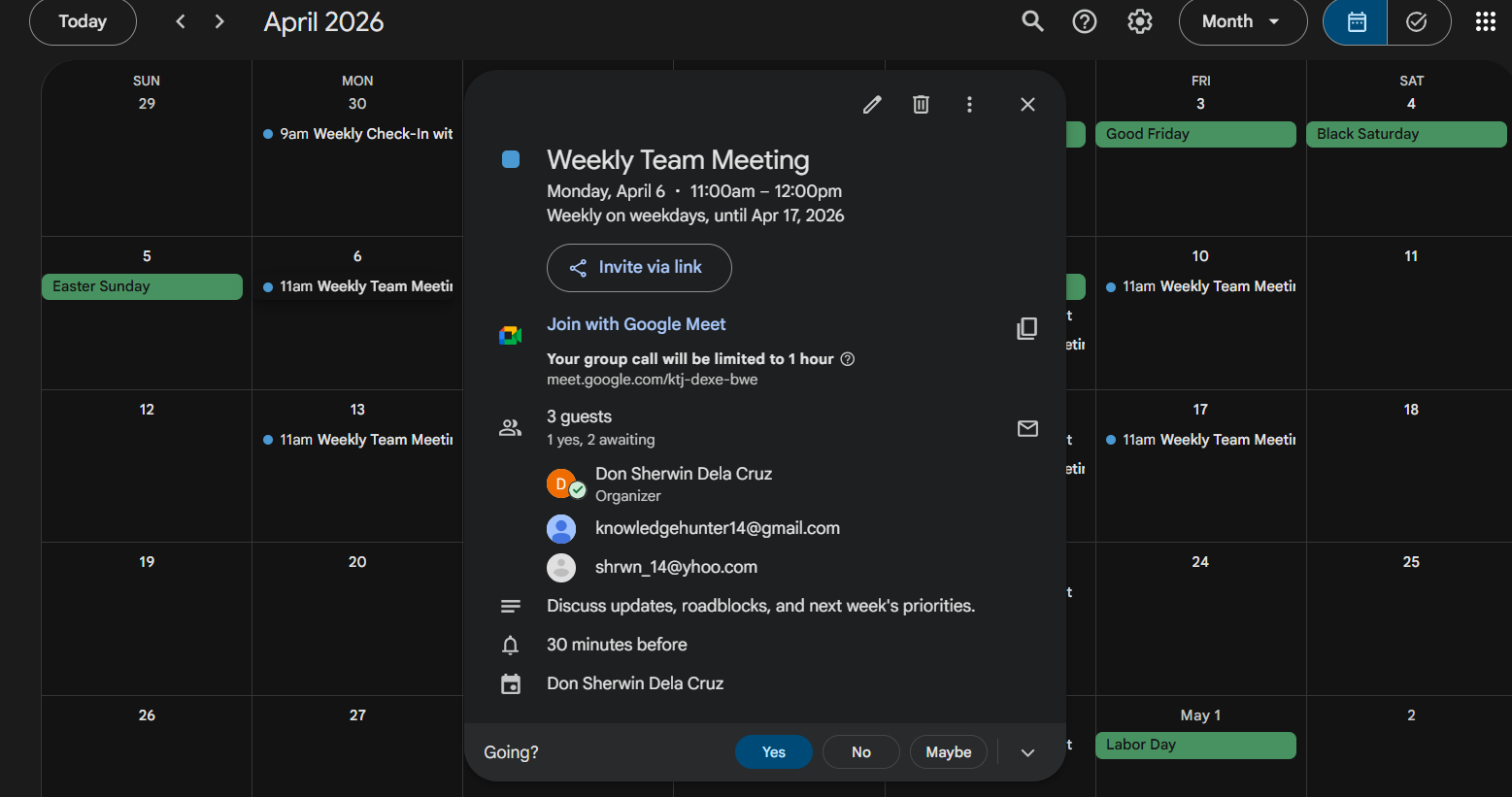Open the Google apps grid

(1485, 21)
